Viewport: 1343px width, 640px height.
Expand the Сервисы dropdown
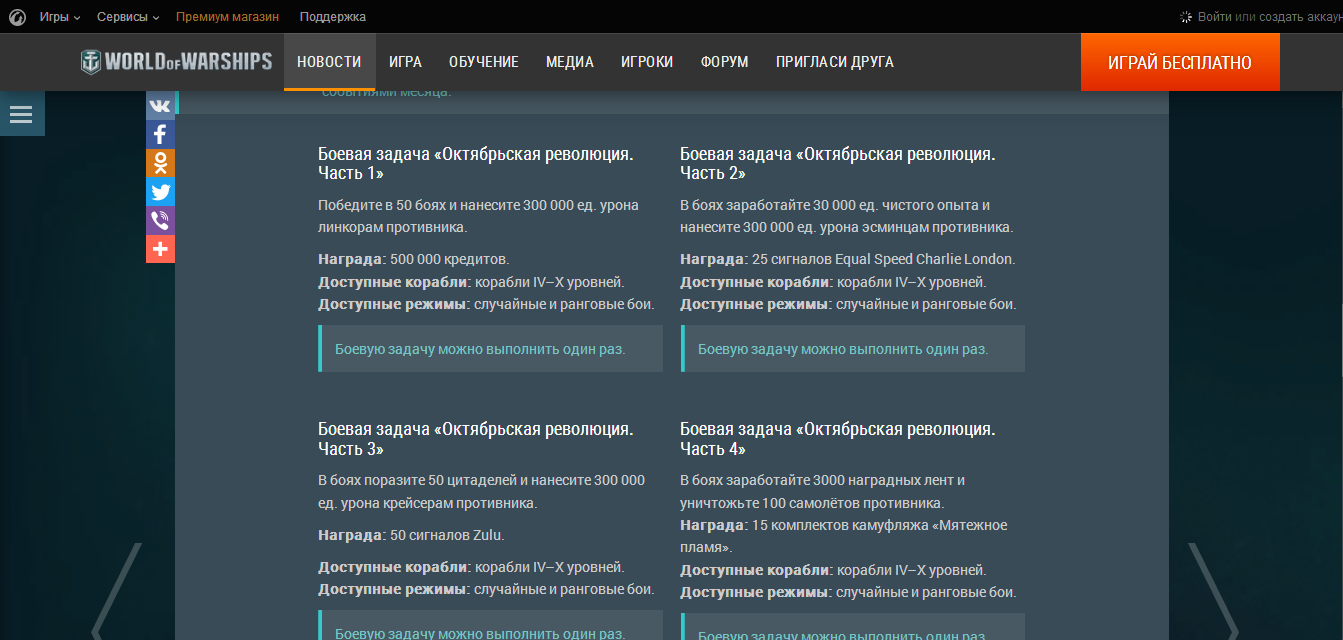point(128,17)
